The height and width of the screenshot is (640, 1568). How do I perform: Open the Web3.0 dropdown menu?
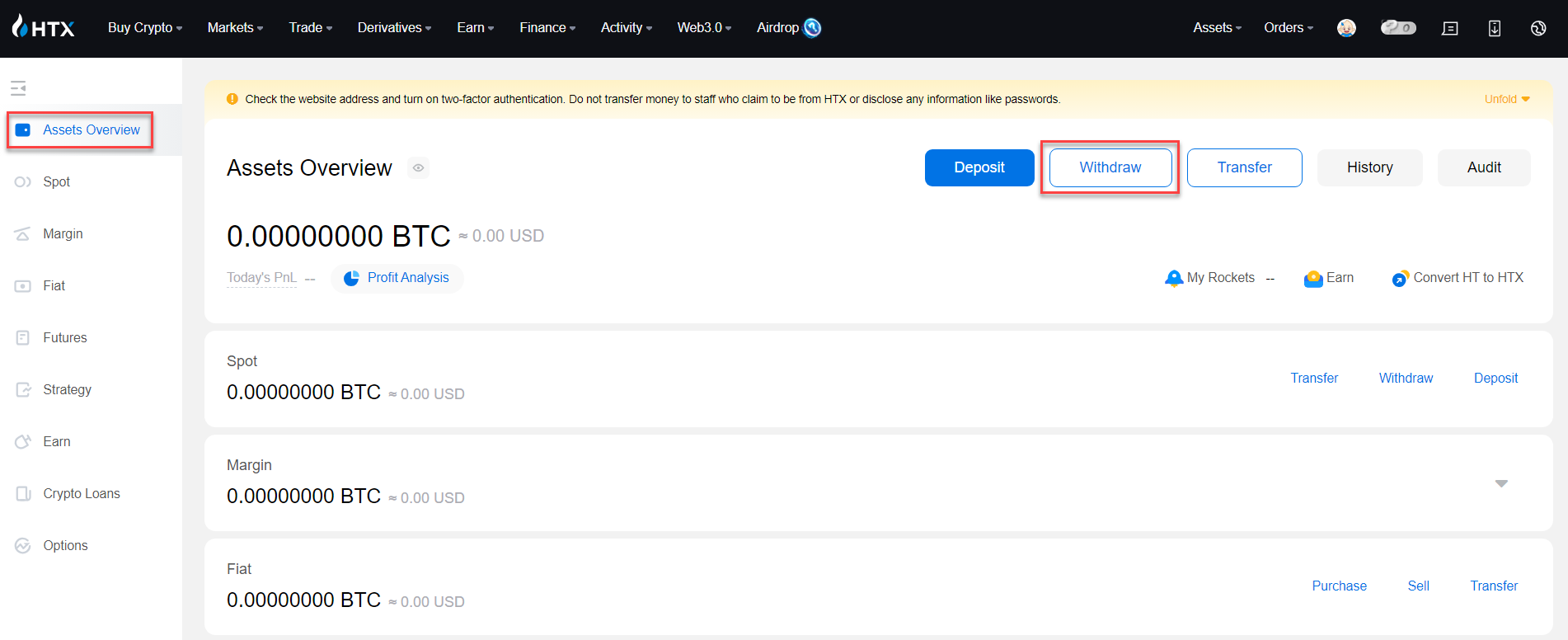tap(704, 28)
